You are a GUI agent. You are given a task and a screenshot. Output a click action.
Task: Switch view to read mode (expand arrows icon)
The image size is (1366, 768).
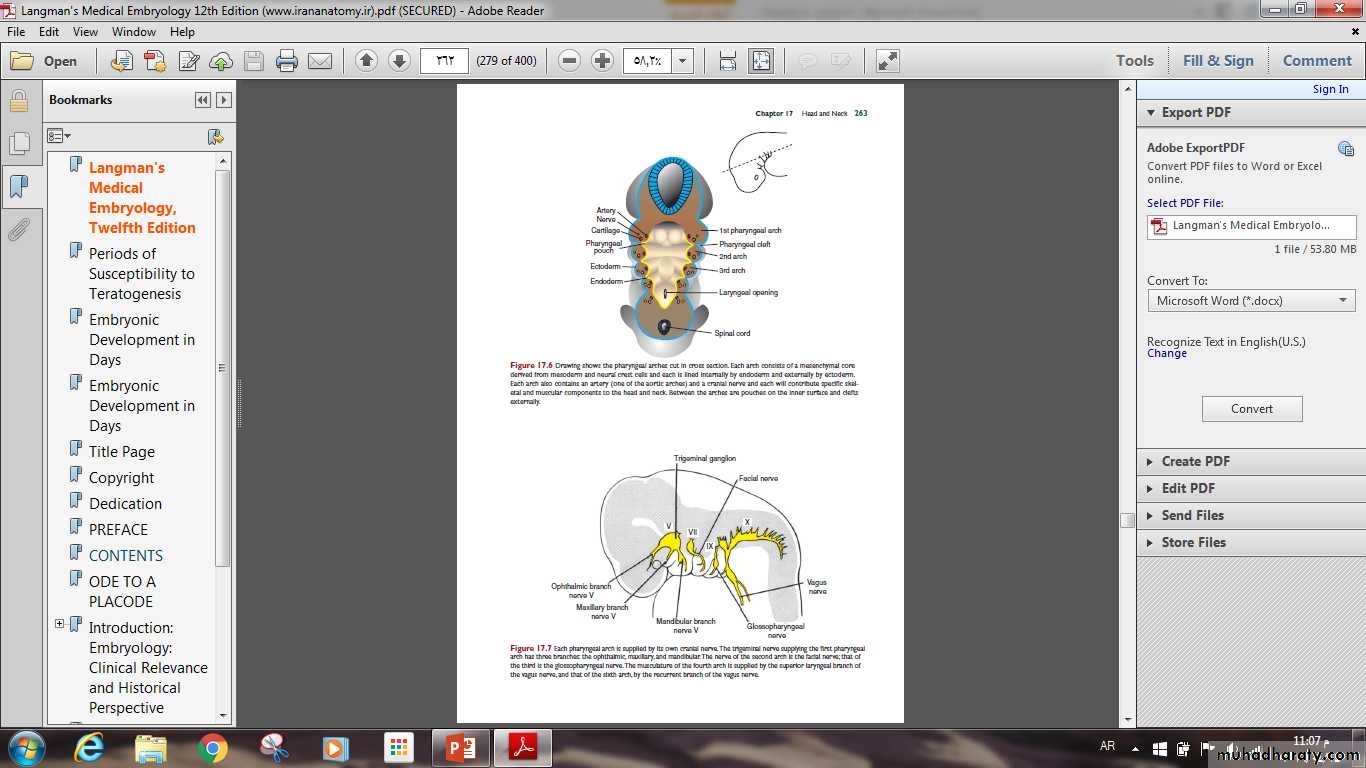pos(887,61)
